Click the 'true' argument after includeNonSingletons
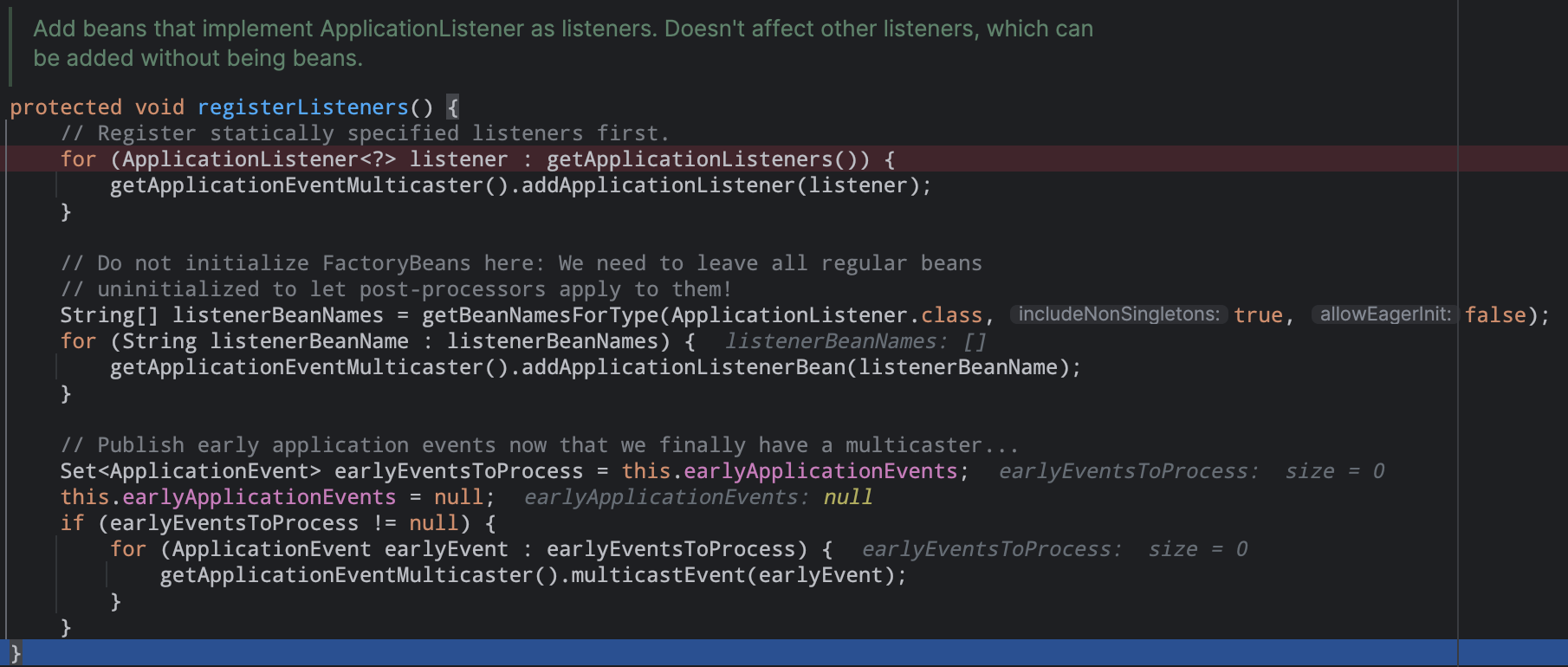The height and width of the screenshot is (667, 1568). click(x=1258, y=315)
